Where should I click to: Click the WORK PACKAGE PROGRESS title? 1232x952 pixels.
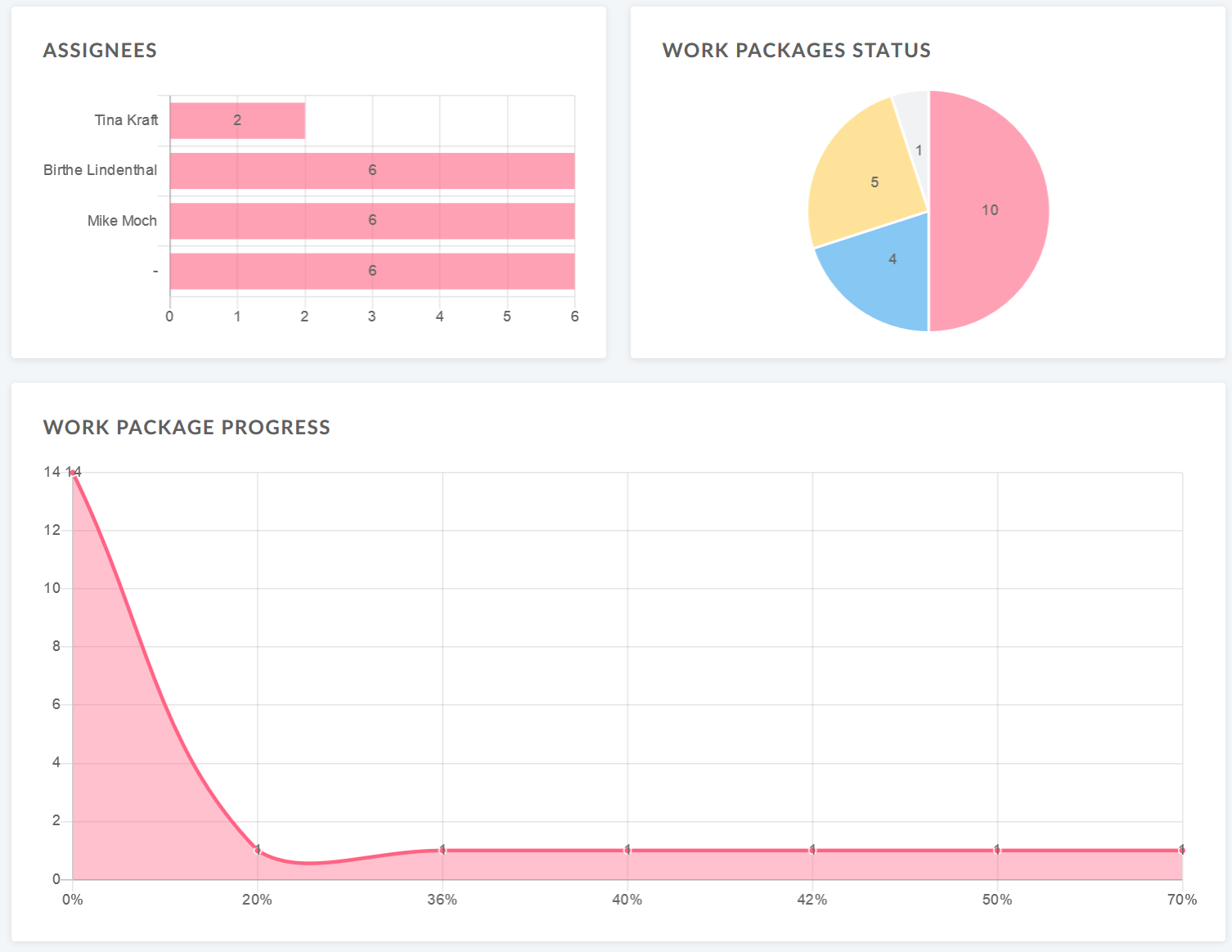(x=187, y=427)
